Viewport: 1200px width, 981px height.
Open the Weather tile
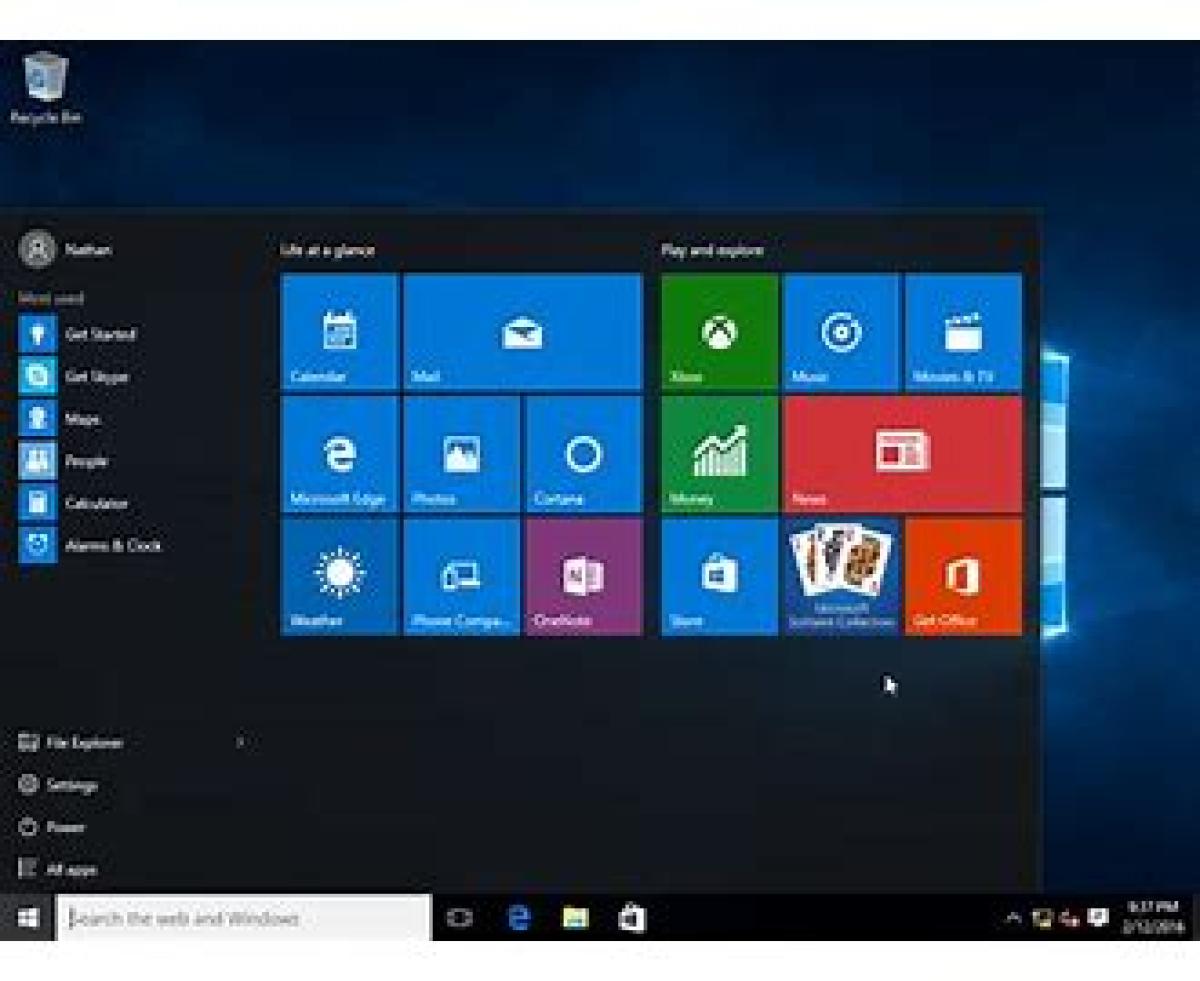point(340,576)
